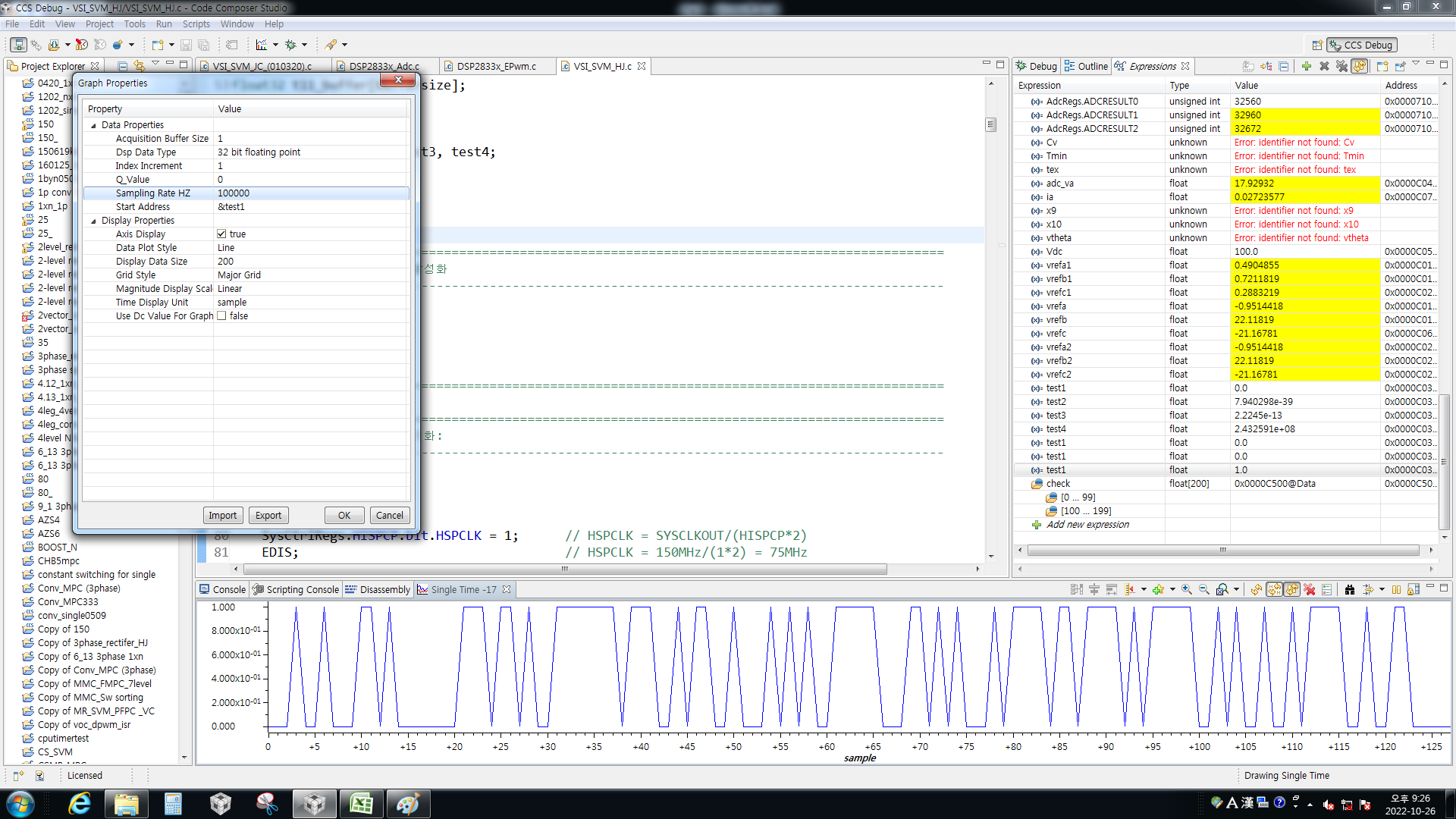Image resolution: width=1456 pixels, height=819 pixels.
Task: Click the New file icon in main toolbar
Action: [x=158, y=45]
